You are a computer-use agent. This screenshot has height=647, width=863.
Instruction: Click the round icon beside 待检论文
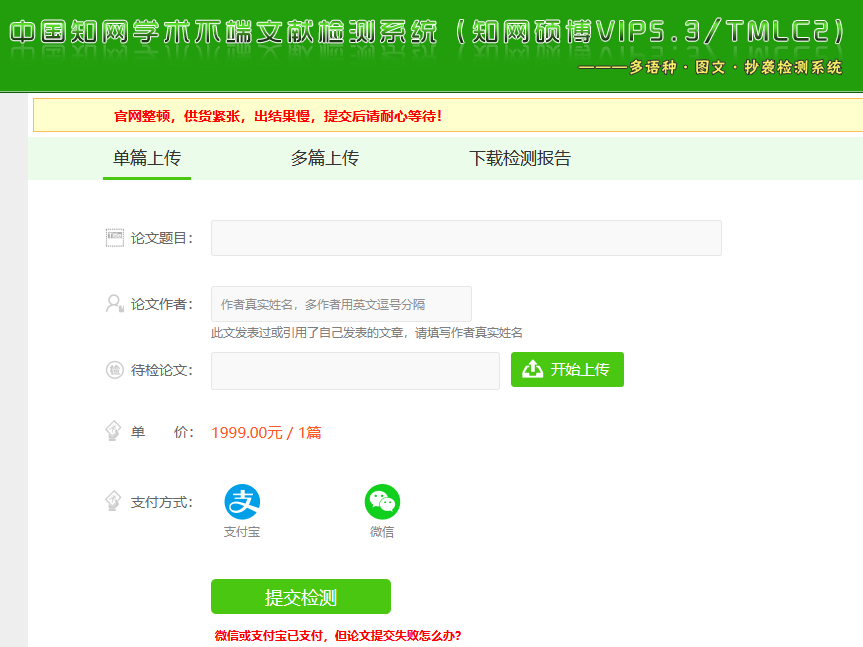coord(114,370)
